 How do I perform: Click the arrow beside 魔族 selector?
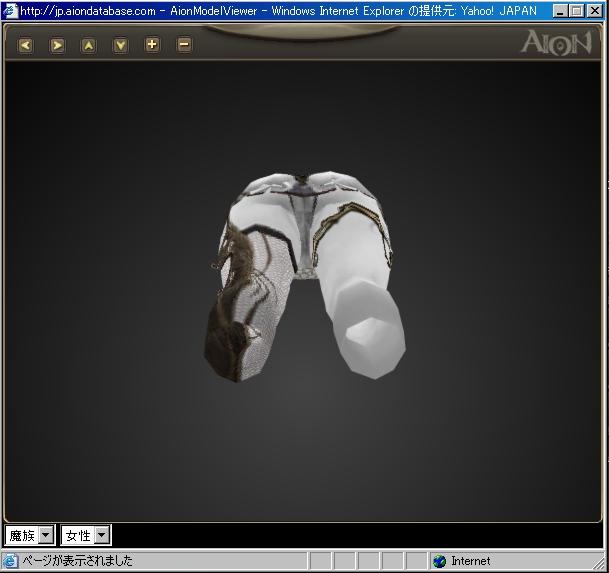[46, 536]
